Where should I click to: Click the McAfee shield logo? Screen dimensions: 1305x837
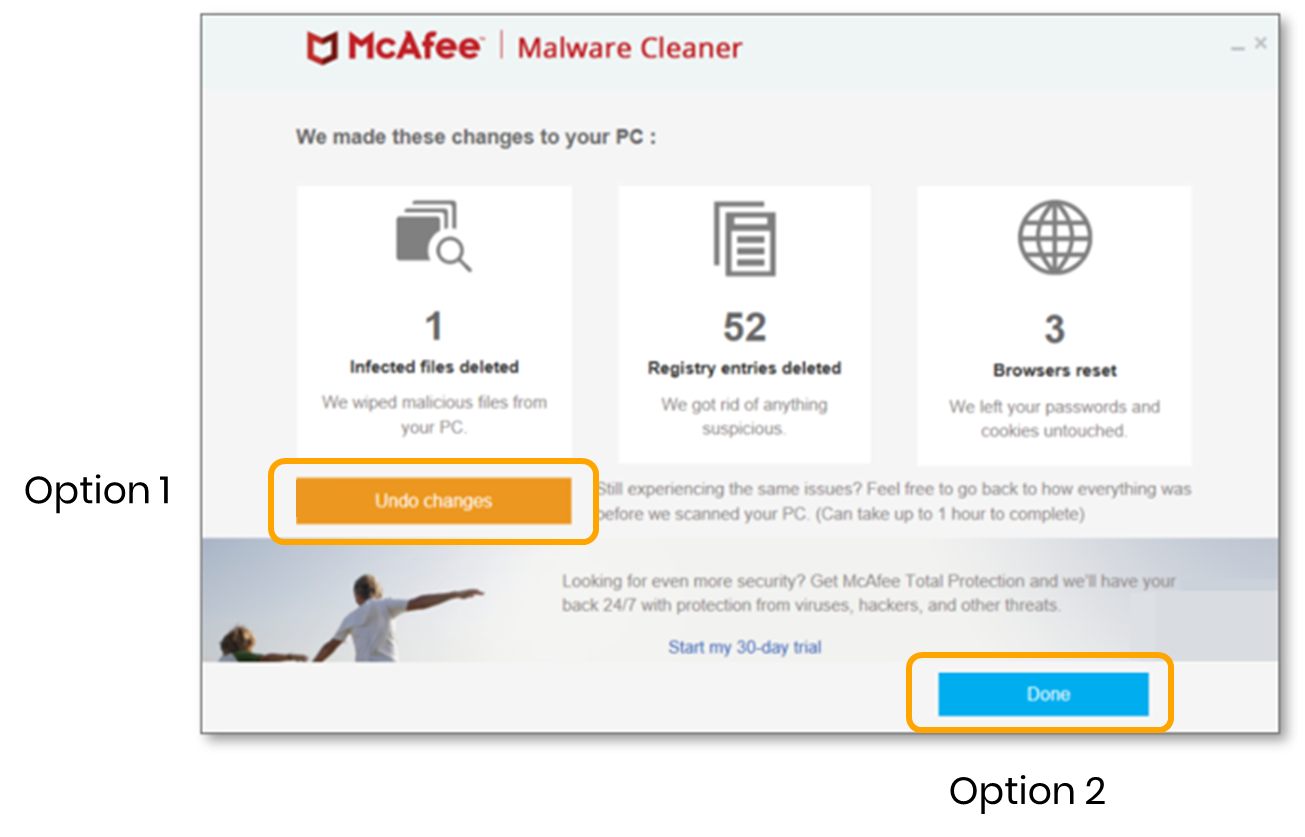322,47
